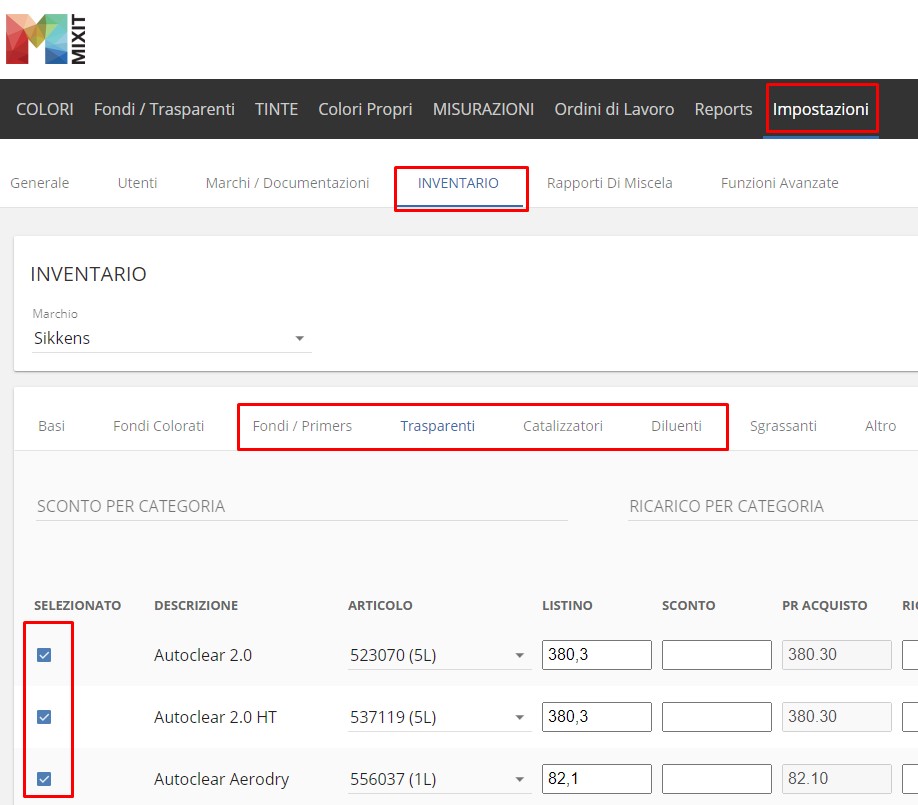Open article dropdown 523070 (5L)

pos(439,655)
